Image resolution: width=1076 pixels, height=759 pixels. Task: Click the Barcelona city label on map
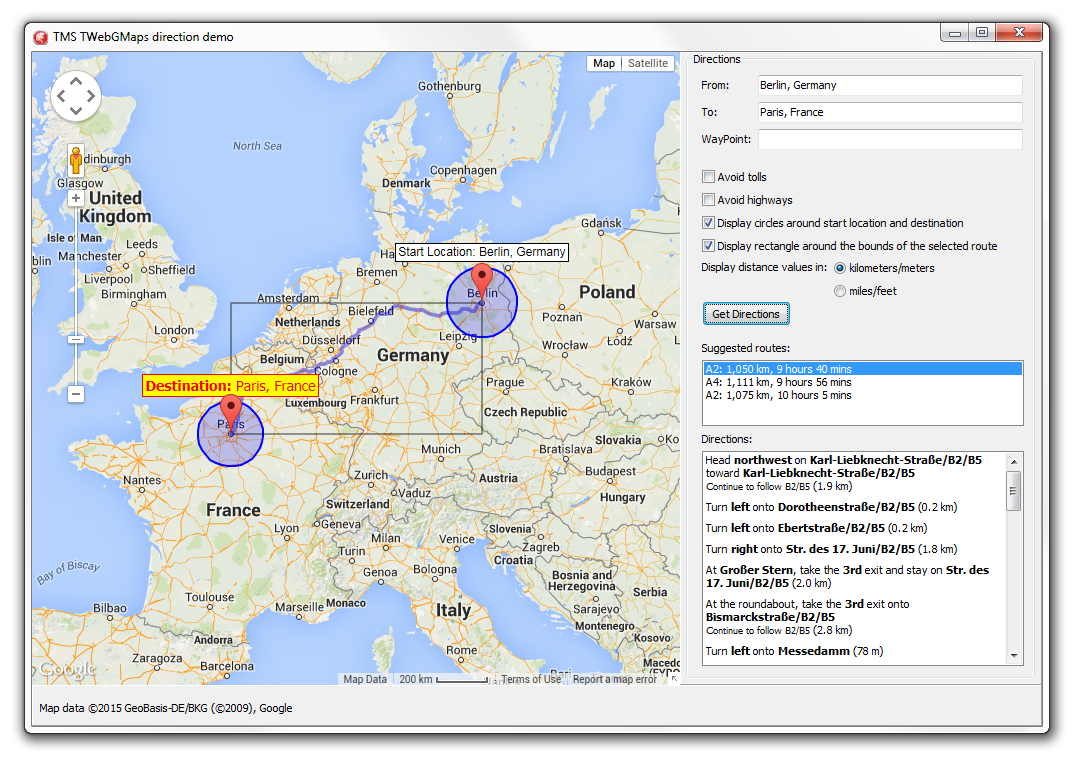point(226,666)
